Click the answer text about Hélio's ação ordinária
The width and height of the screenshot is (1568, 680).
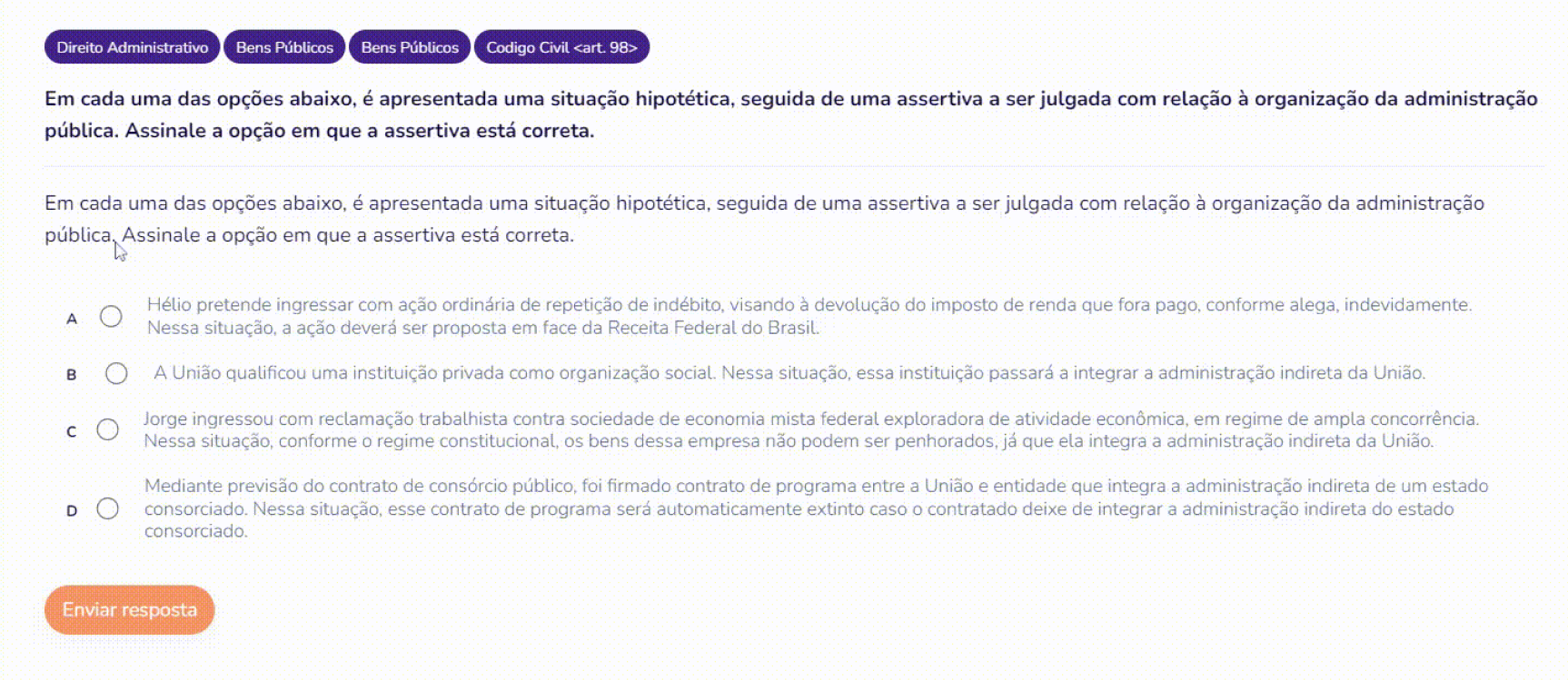click(809, 316)
